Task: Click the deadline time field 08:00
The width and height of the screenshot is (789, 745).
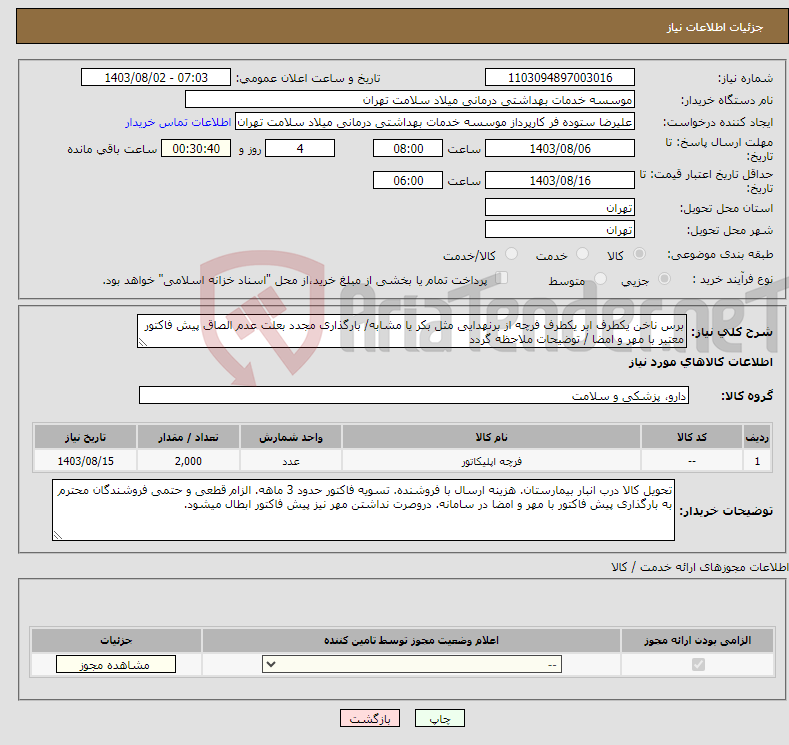Action: (x=408, y=148)
